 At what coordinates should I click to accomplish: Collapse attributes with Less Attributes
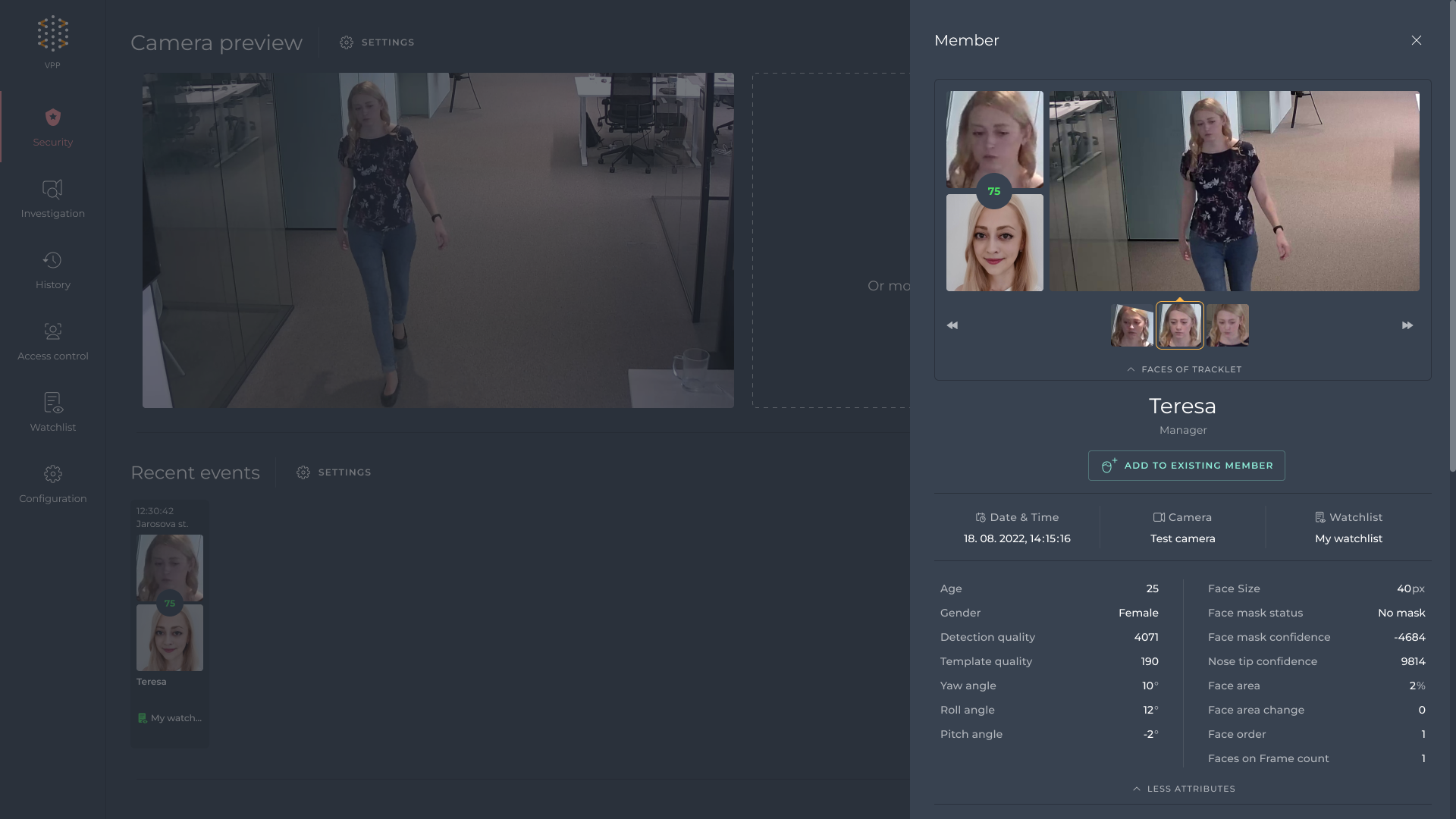coord(1184,789)
